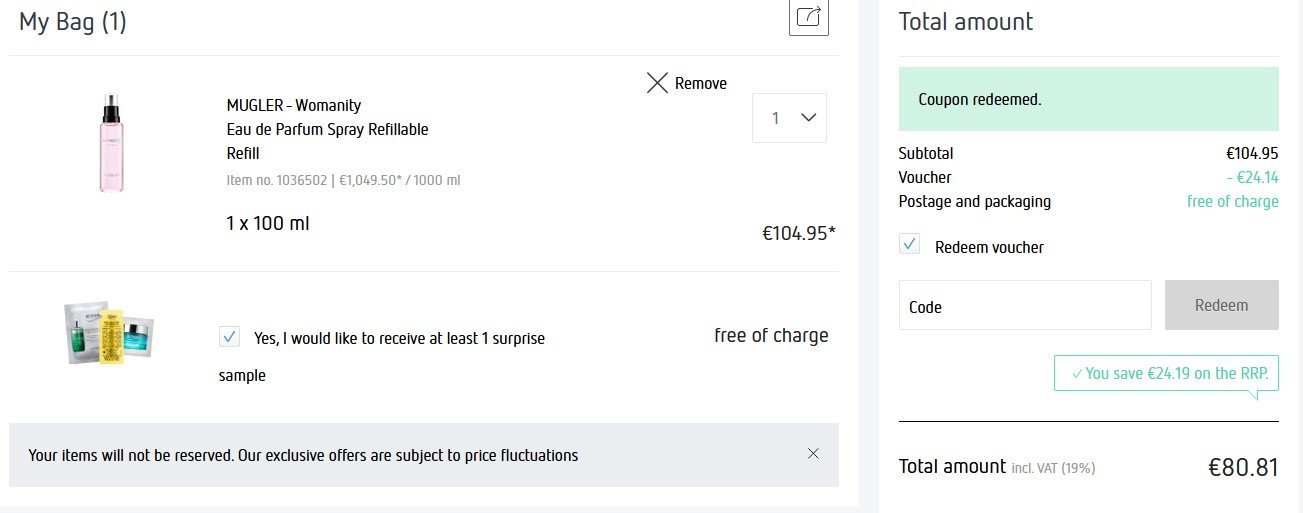Click the checkmark icon in savings badge

click(x=1076, y=374)
